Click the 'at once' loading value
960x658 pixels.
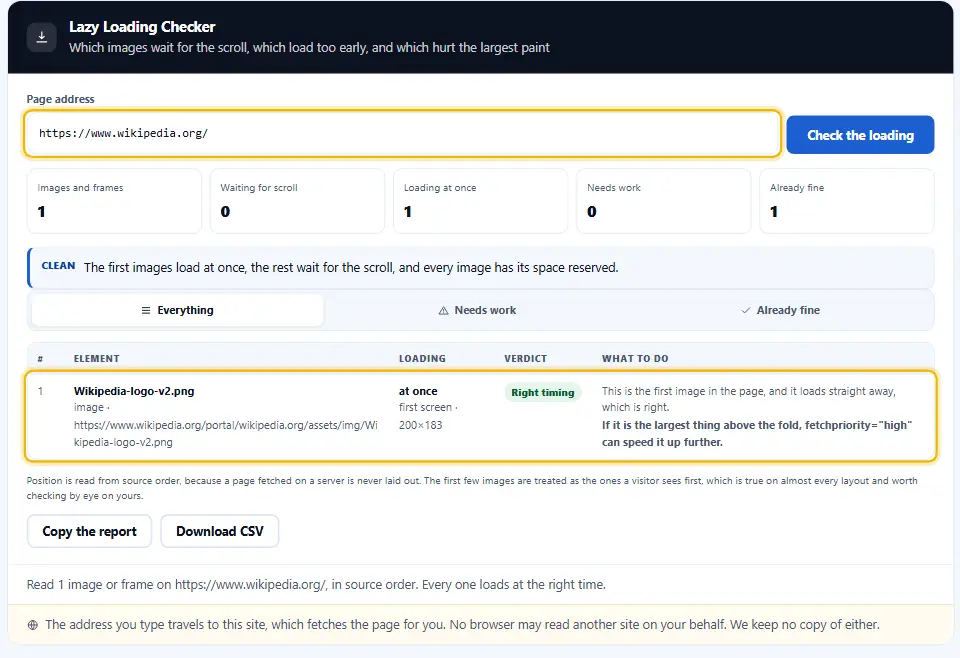tap(418, 391)
